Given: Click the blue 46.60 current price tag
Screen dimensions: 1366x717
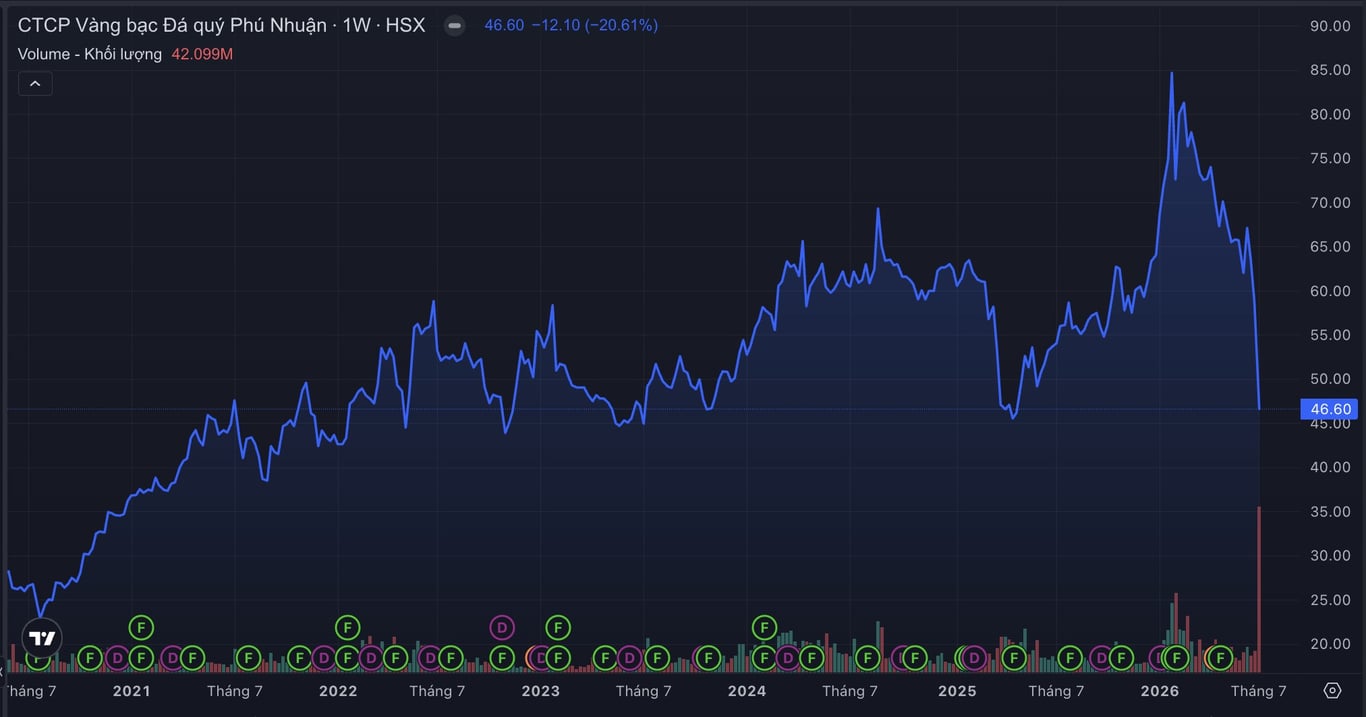Looking at the screenshot, I should [x=1328, y=409].
